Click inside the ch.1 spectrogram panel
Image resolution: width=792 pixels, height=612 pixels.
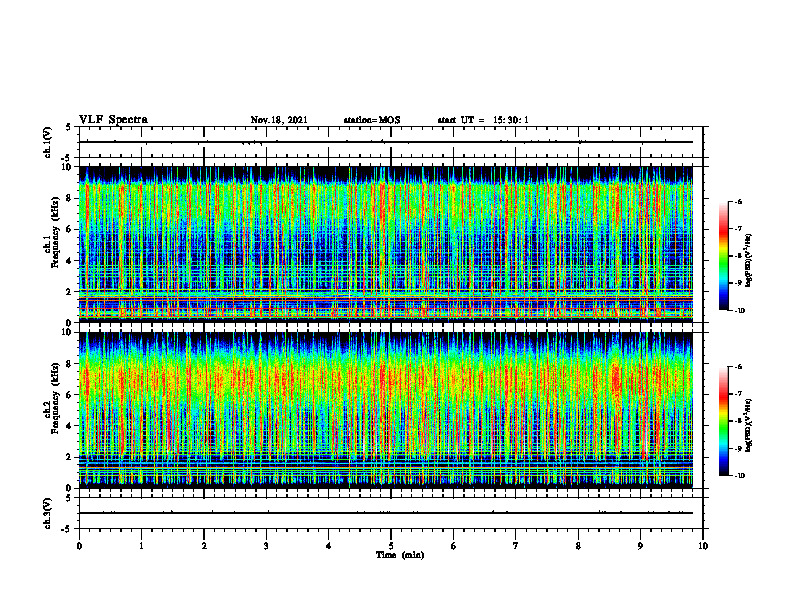coord(386,244)
